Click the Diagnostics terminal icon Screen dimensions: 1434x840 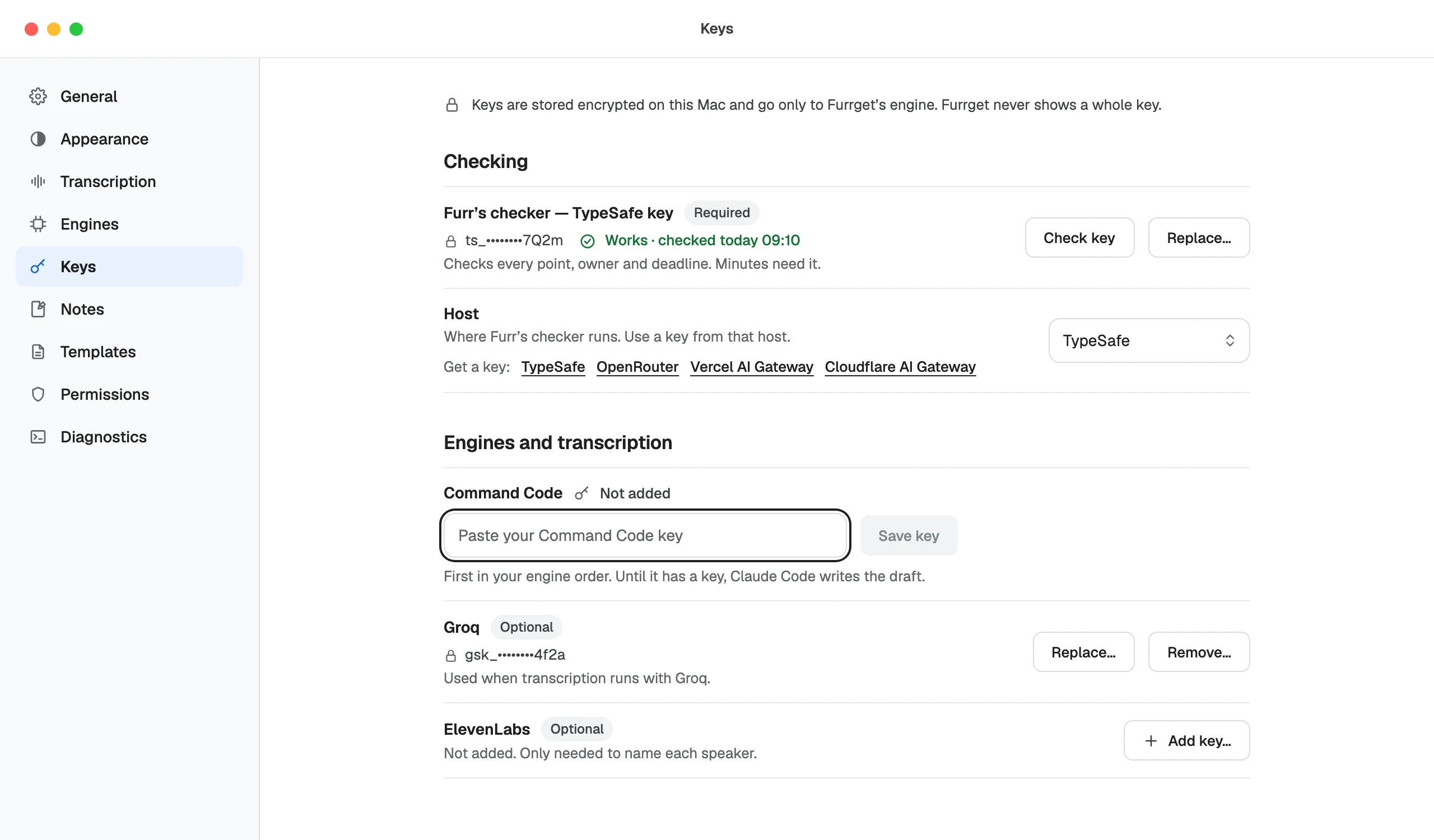pos(38,437)
